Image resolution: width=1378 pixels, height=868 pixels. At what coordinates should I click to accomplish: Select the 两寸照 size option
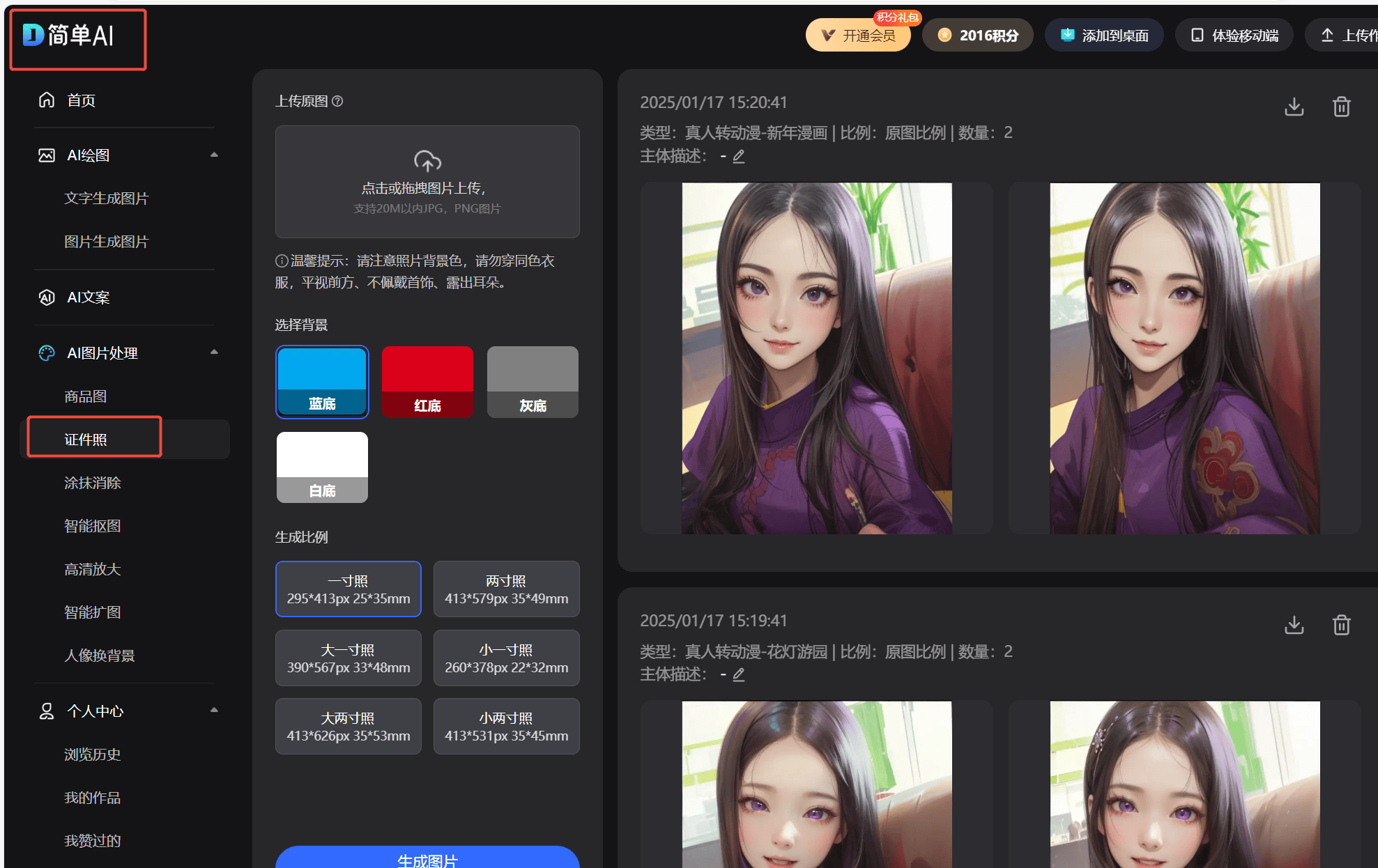pos(506,589)
